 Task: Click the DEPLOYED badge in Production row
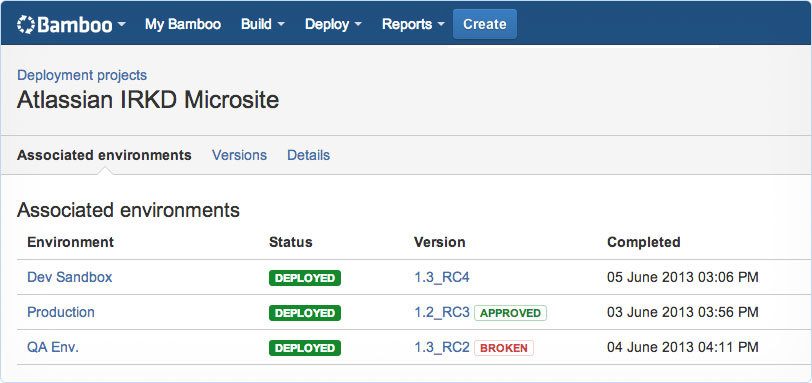tap(305, 313)
